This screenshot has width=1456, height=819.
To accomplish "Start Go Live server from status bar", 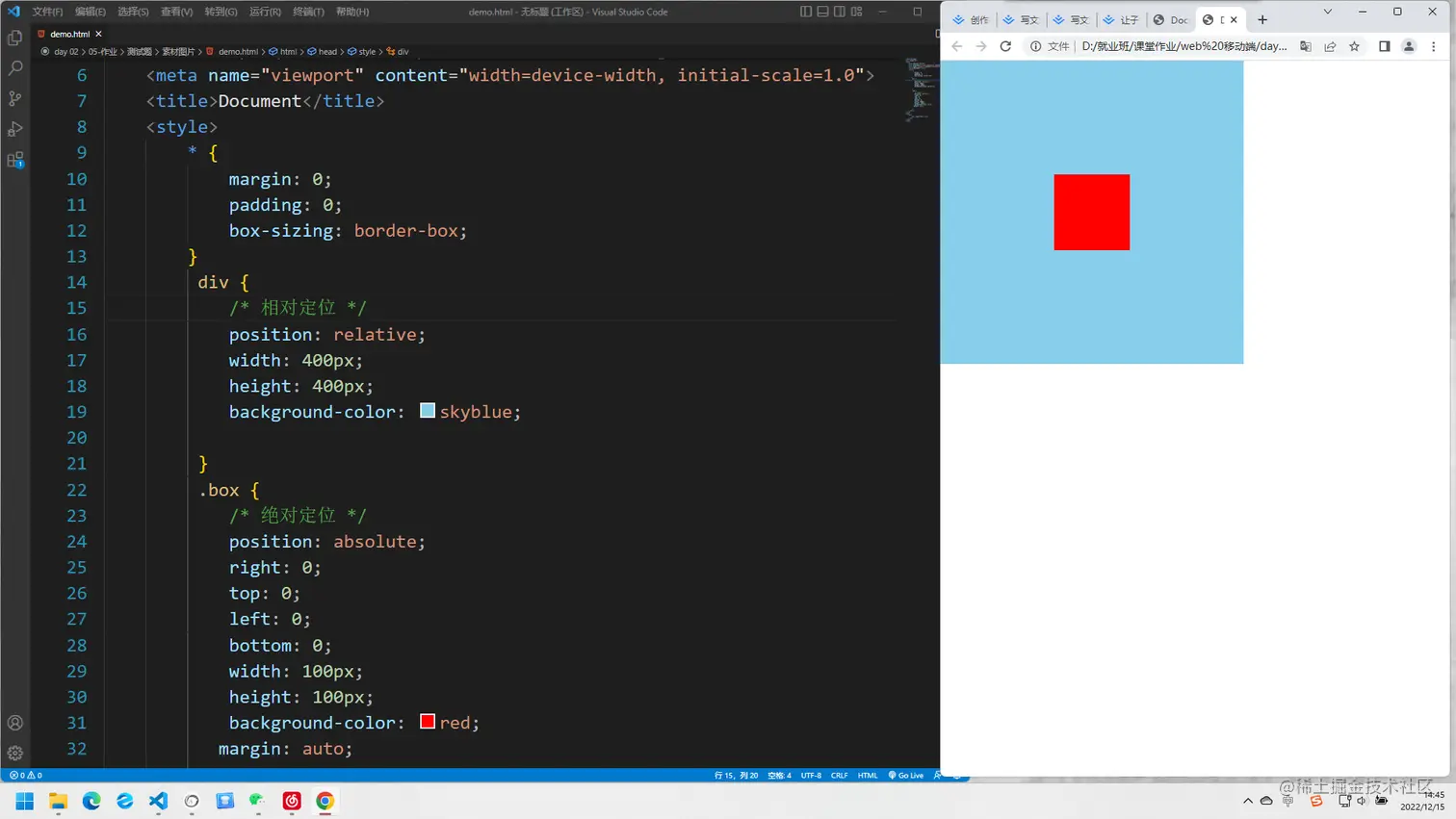I will (x=905, y=775).
